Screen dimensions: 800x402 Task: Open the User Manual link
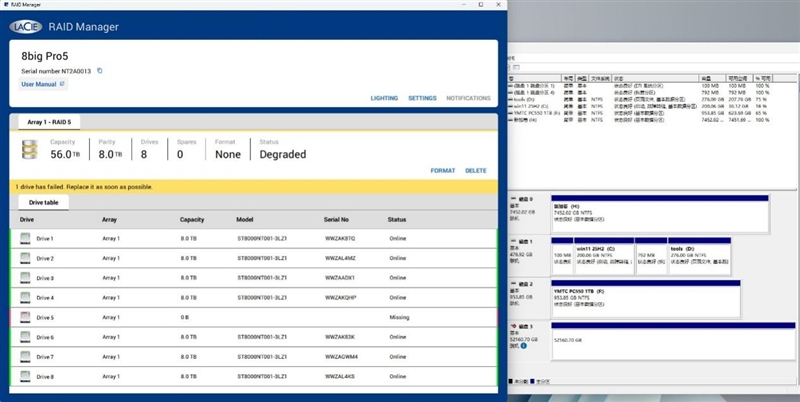coord(43,84)
